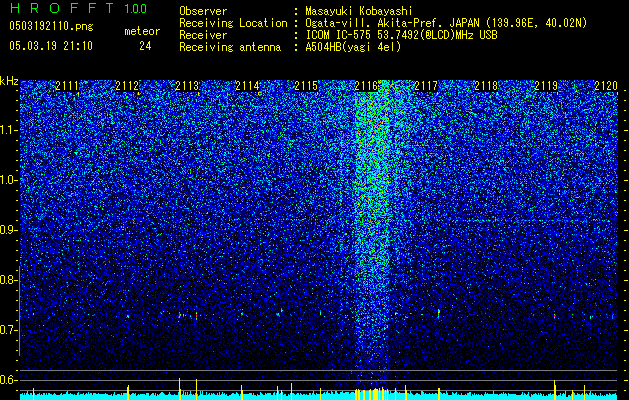Click the 2112 time marker
Viewport: 629px width, 400px height.
click(127, 86)
